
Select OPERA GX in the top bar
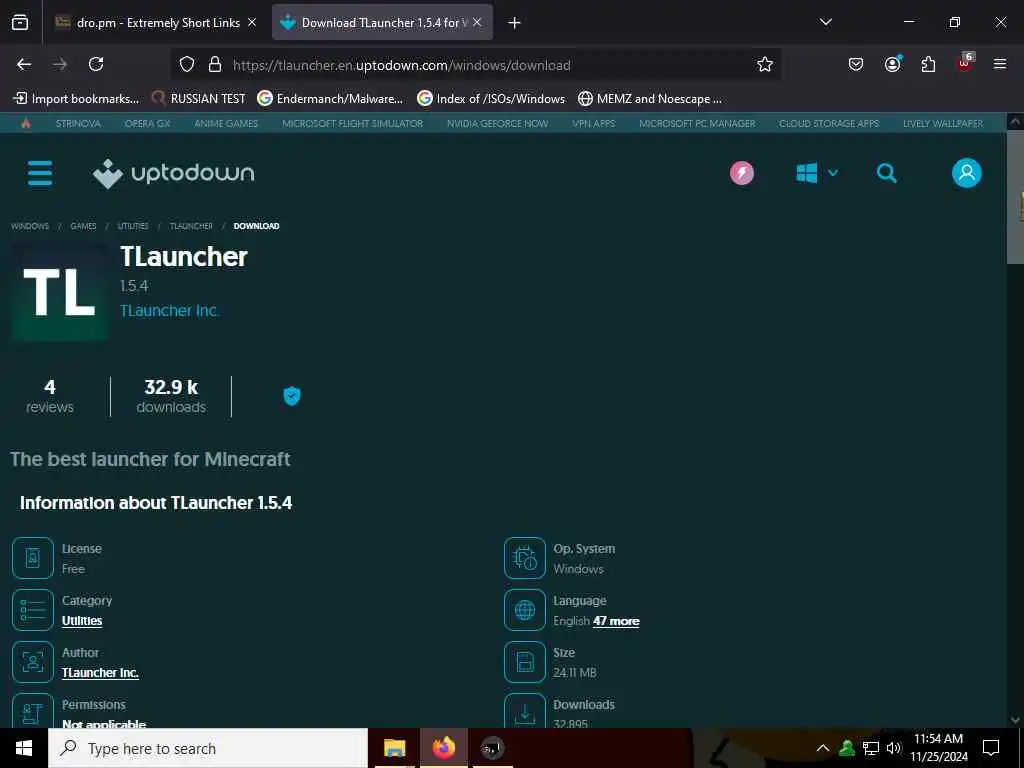coord(148,123)
